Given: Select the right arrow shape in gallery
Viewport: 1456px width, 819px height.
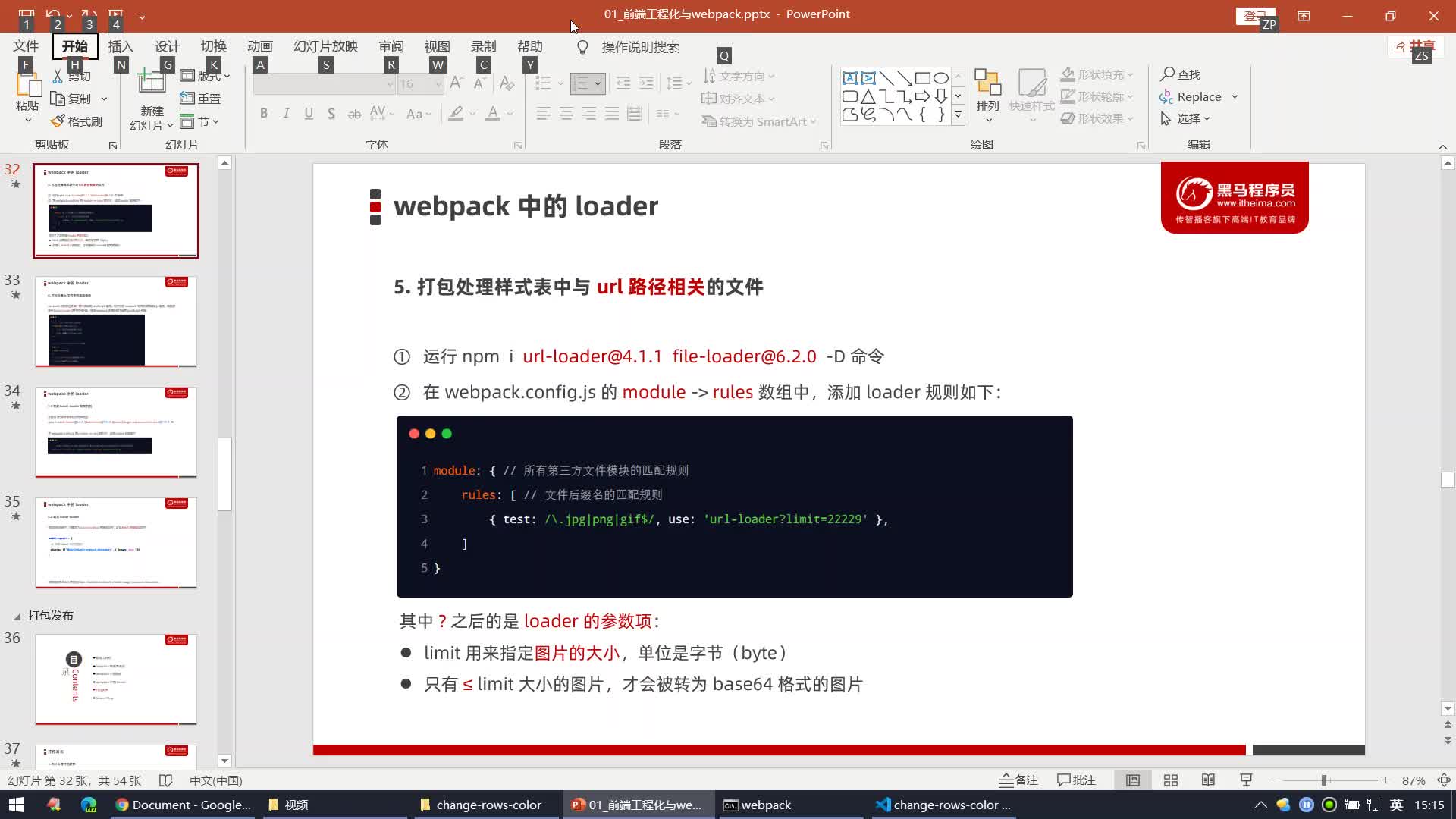Looking at the screenshot, I should tap(923, 96).
